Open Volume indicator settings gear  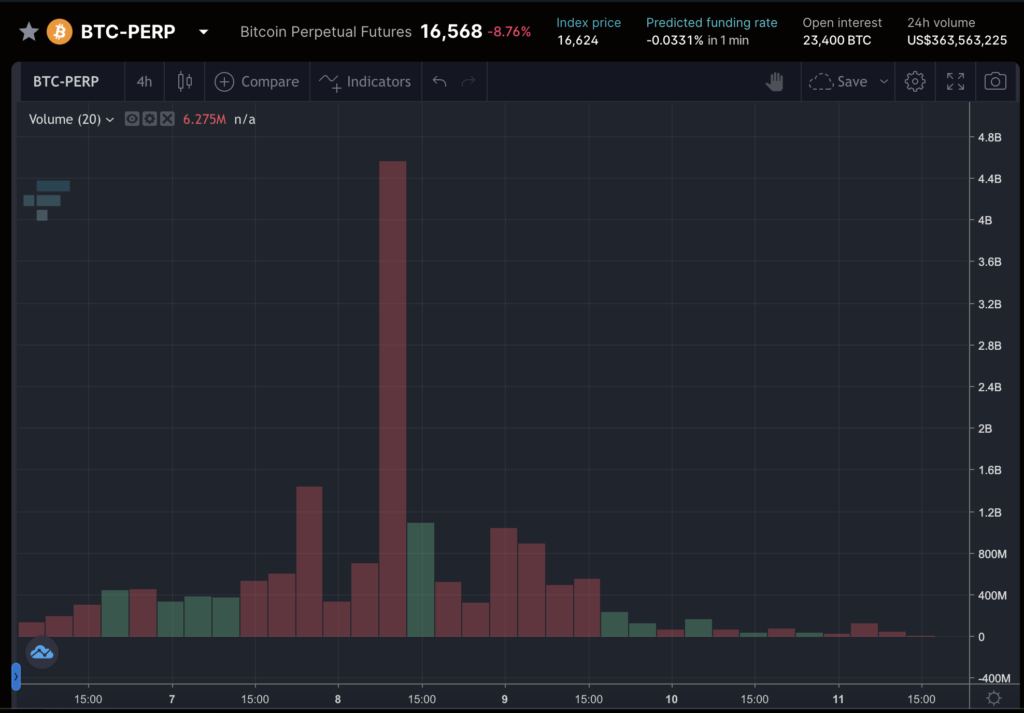tap(149, 119)
